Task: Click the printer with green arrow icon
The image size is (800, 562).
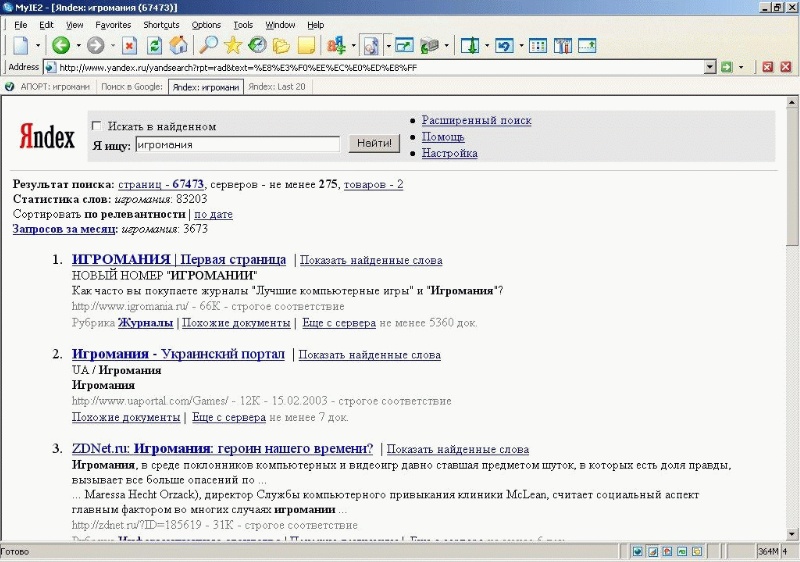Action: (x=430, y=46)
